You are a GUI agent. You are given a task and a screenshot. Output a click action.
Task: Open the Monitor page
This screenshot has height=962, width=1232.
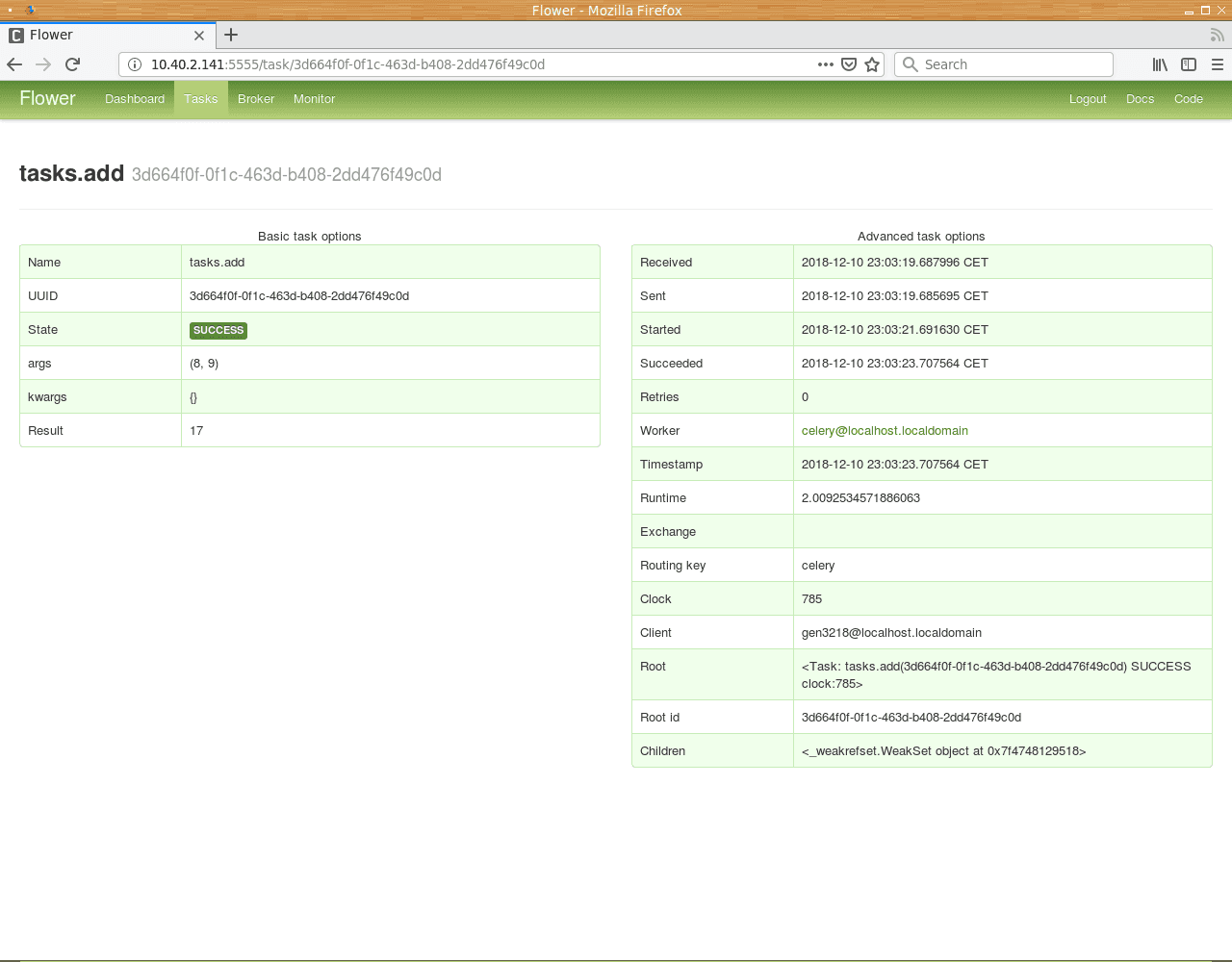click(x=314, y=99)
